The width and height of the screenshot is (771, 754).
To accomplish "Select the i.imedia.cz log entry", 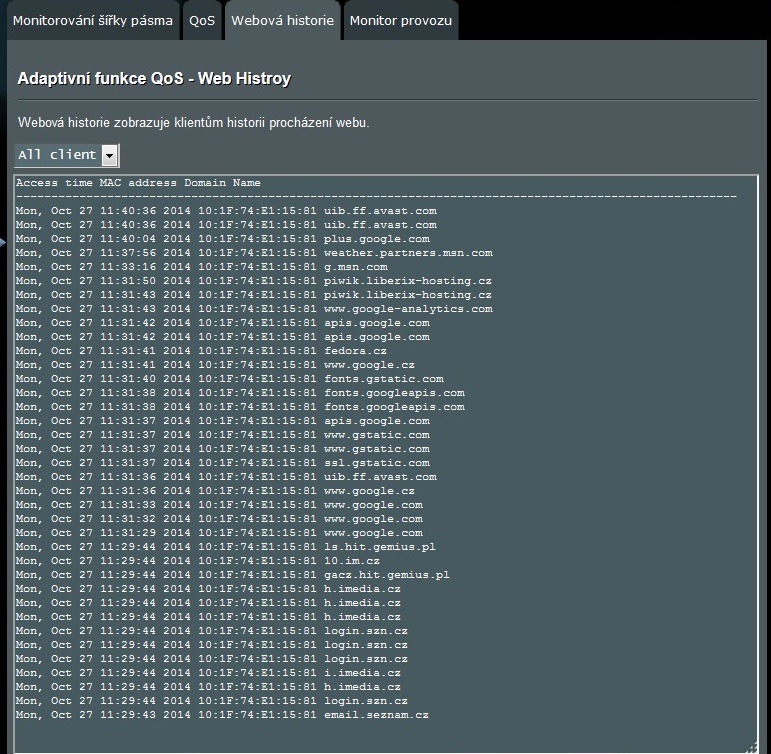I will 208,673.
